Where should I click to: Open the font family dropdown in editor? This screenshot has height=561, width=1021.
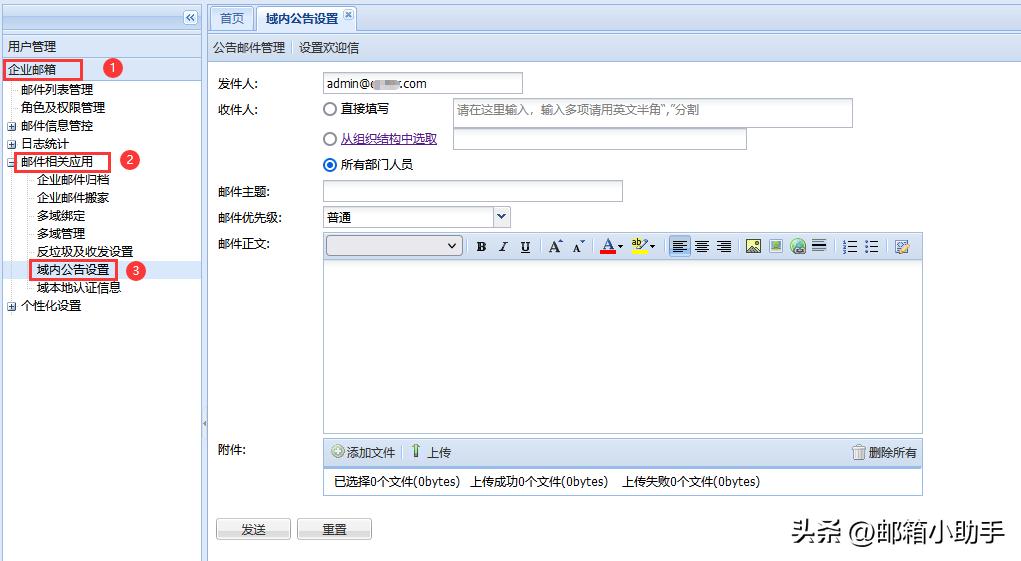point(394,246)
